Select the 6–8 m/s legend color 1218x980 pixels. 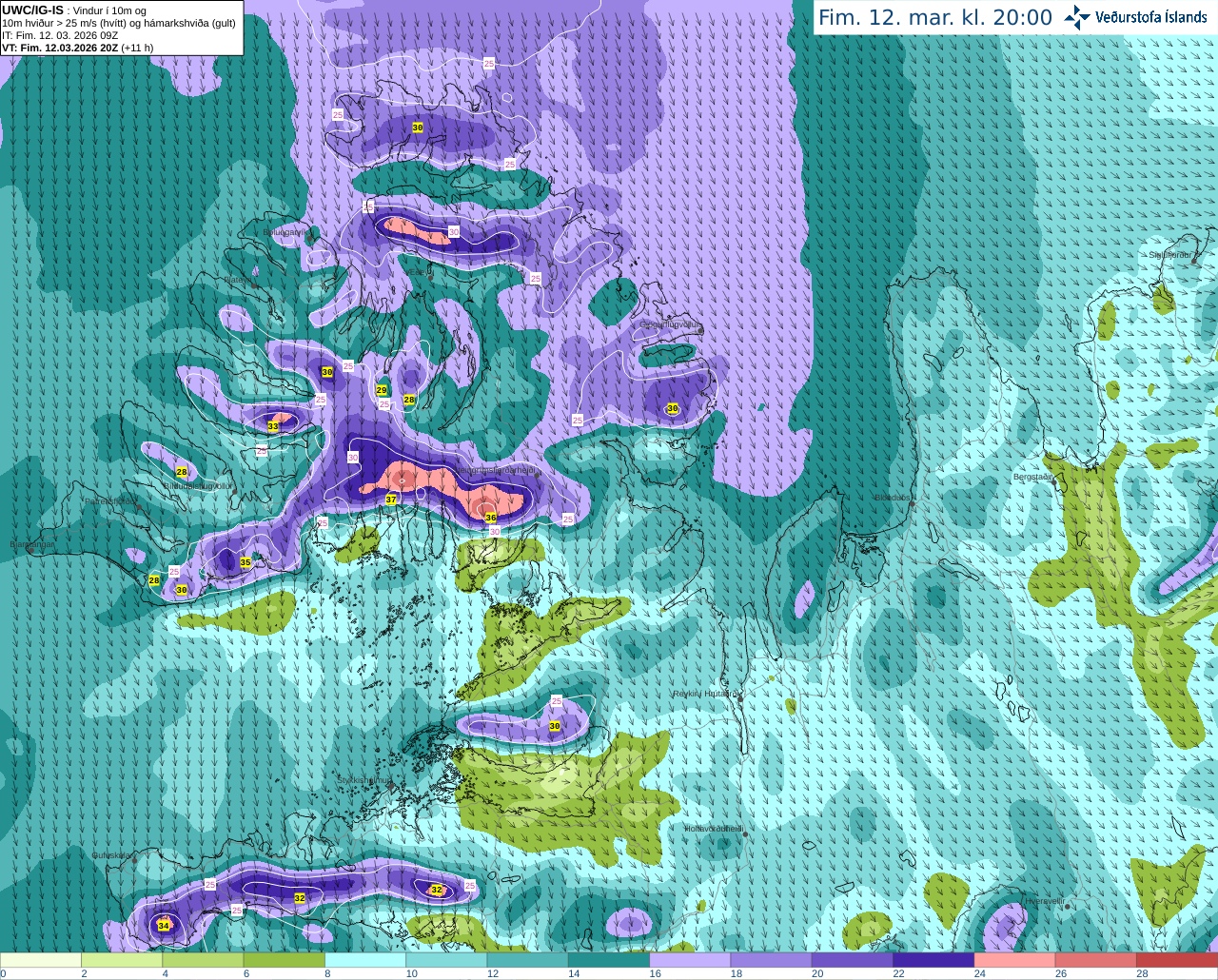pyautogui.click(x=285, y=960)
